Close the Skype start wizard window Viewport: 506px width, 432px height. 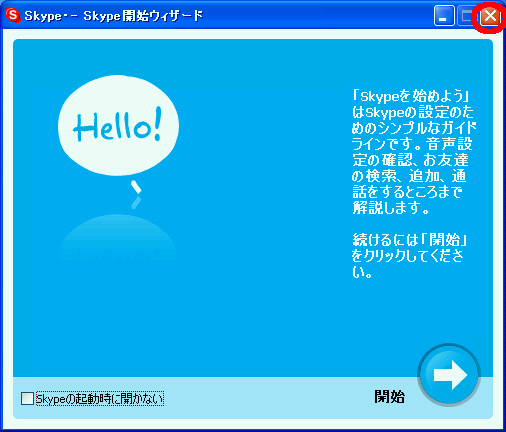click(490, 16)
